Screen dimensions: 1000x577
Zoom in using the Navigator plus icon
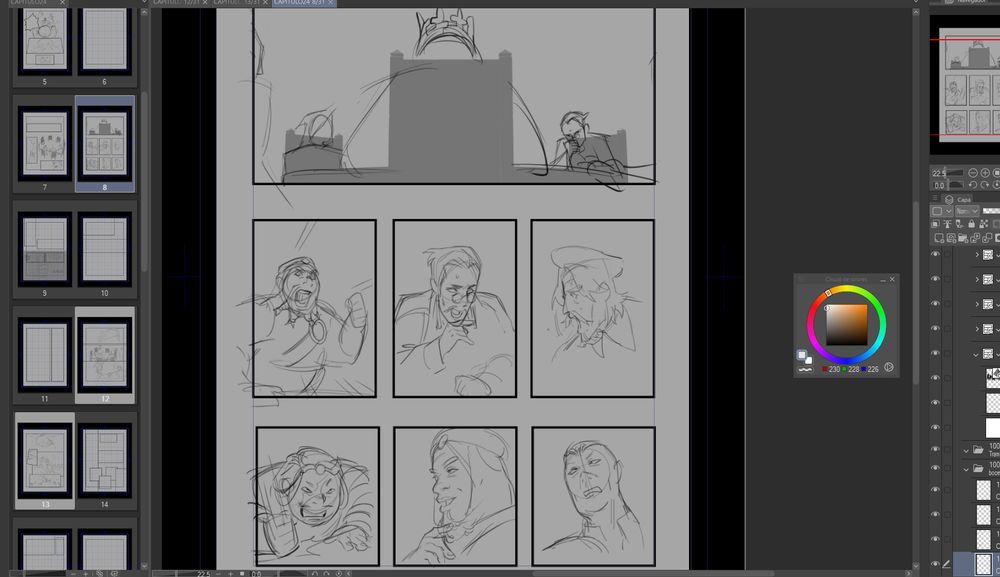click(985, 173)
